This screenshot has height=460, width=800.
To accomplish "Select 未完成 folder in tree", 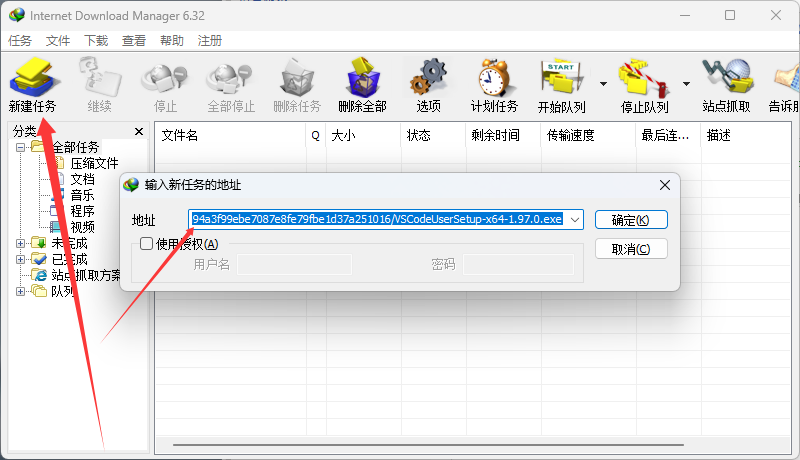I will pos(69,243).
